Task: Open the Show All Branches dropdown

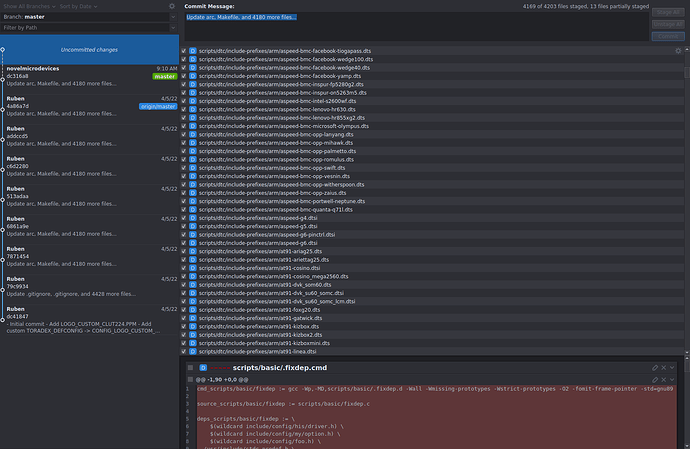Action: pos(29,6)
